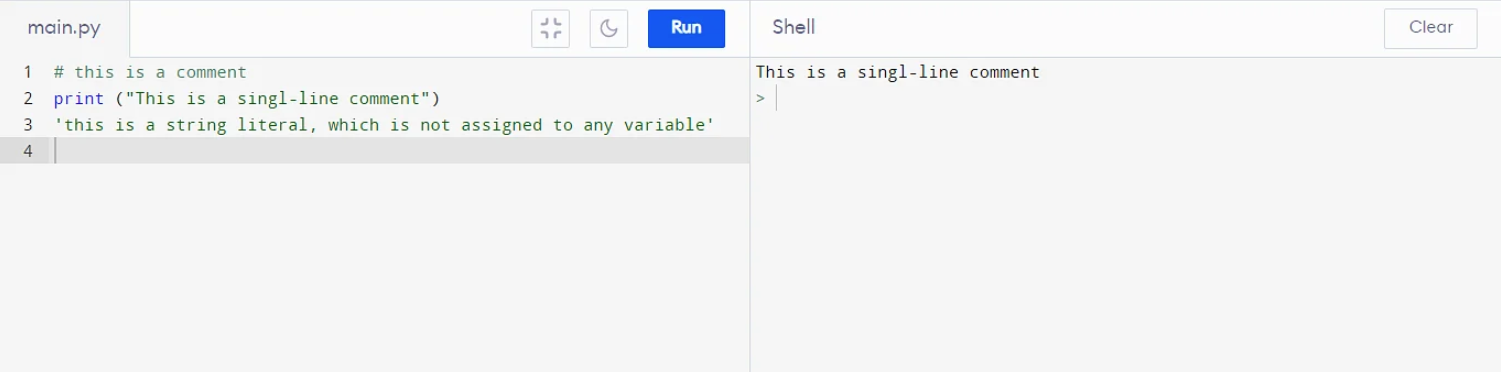Click line number 3 in gutter
Screen dimensions: 1501x372
(28, 124)
